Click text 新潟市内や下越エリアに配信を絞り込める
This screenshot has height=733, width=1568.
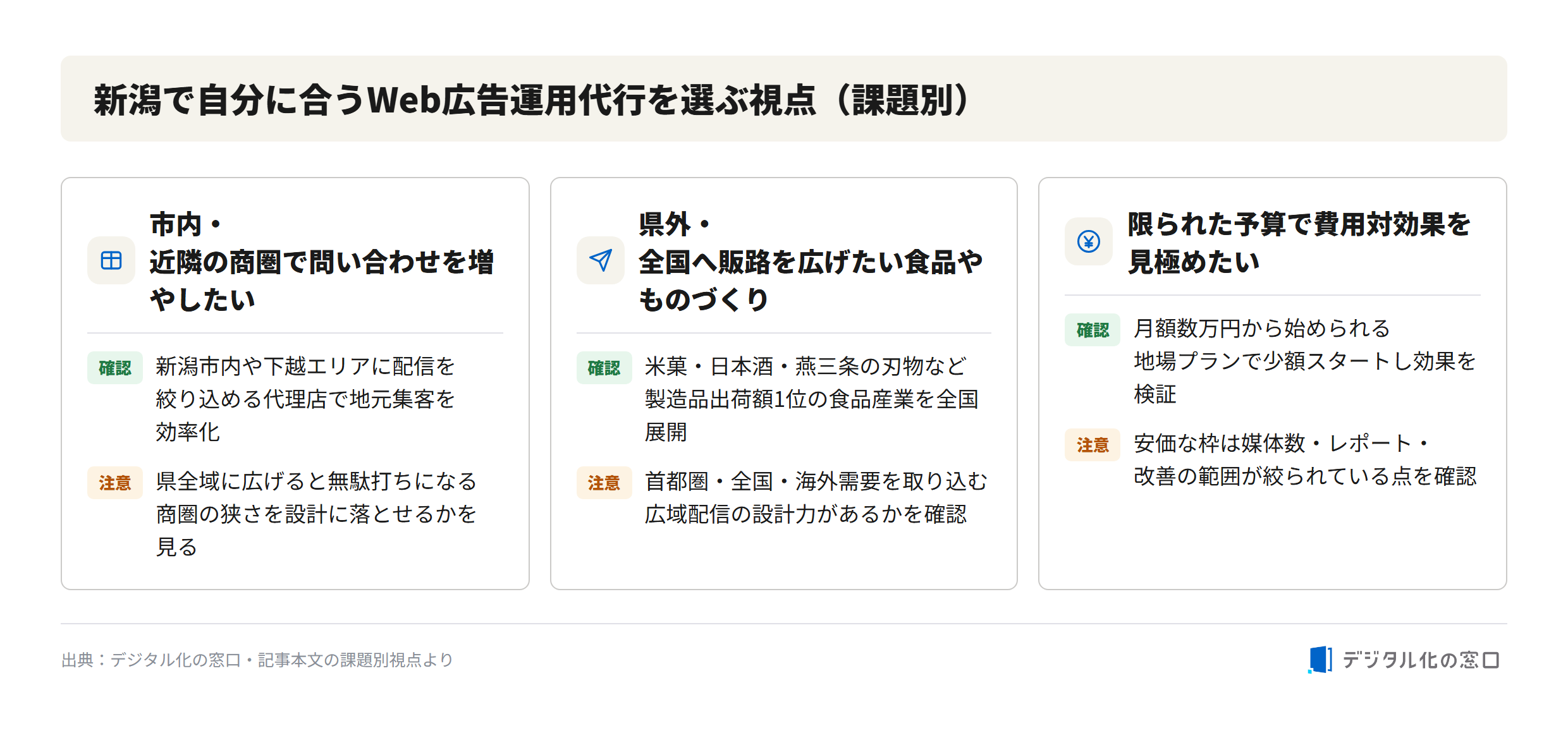(305, 382)
